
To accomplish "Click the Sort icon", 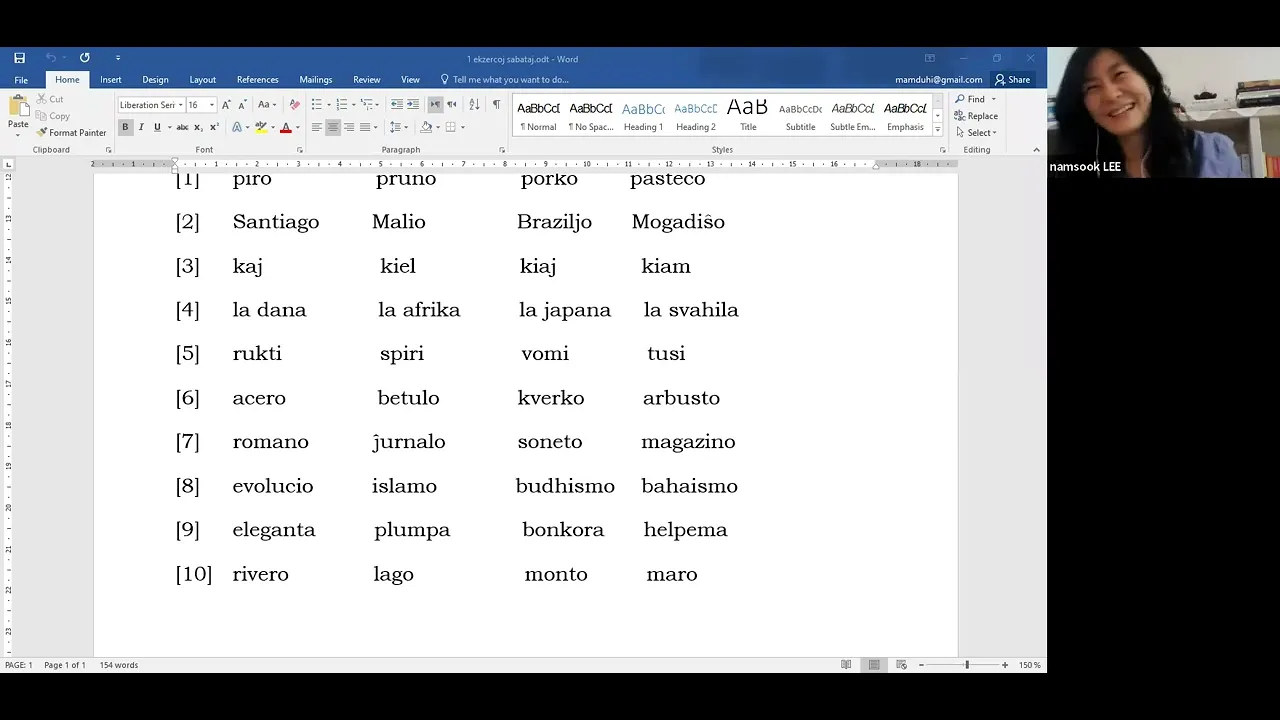I will point(474,104).
